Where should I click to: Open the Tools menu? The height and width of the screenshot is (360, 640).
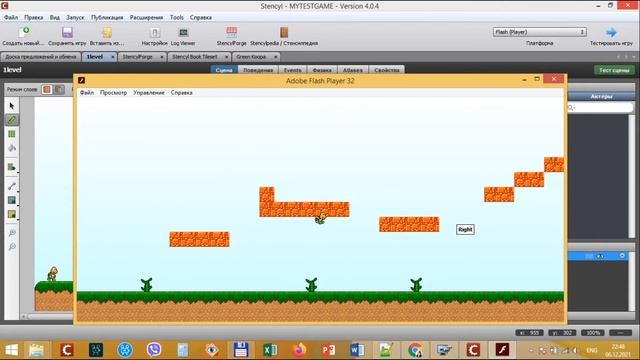coord(177,18)
